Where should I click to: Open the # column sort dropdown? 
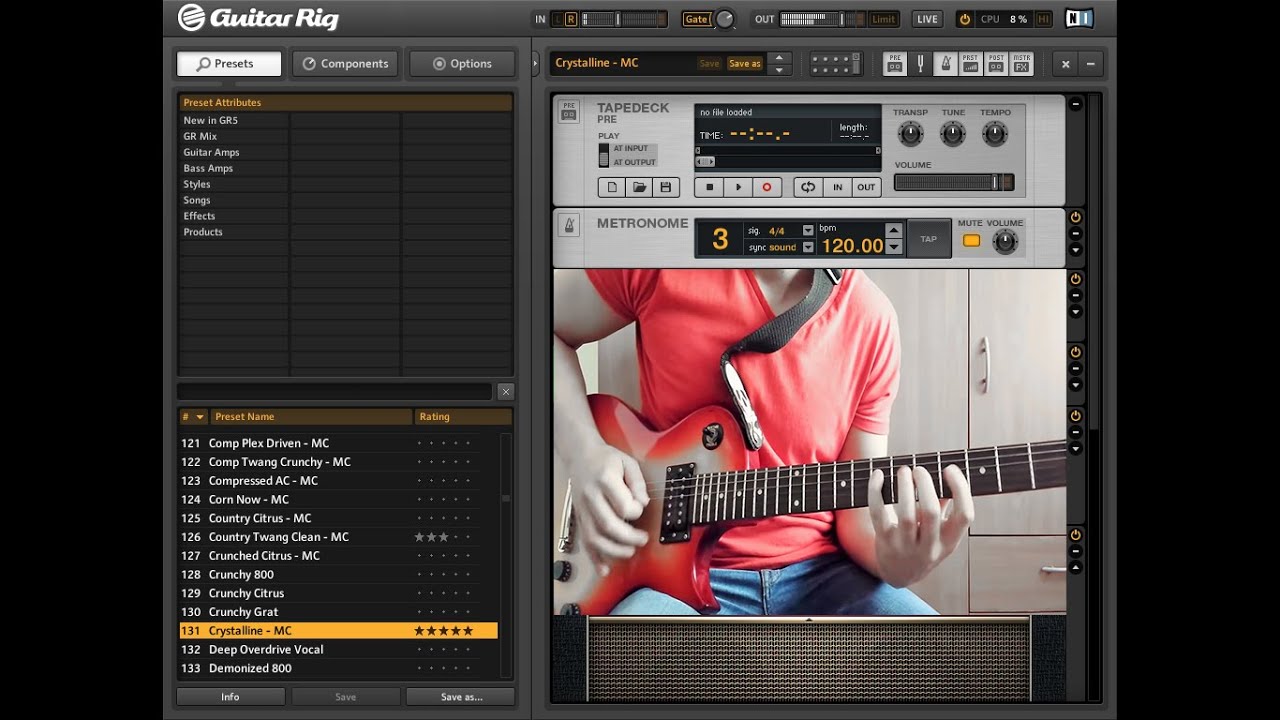(200, 417)
